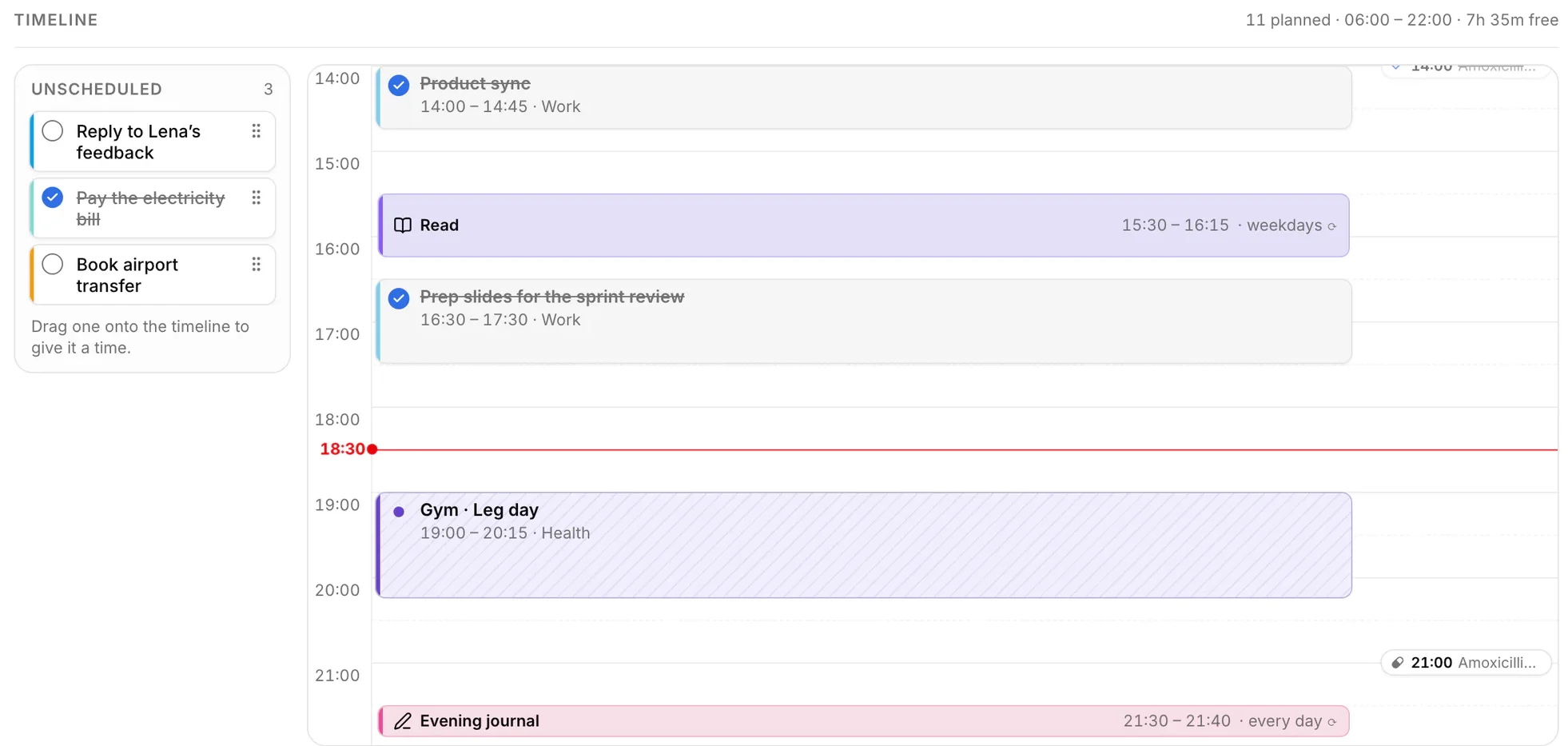Click the 15:30 – 16:15 time label
This screenshot has height=746, width=1568.
(1175, 225)
